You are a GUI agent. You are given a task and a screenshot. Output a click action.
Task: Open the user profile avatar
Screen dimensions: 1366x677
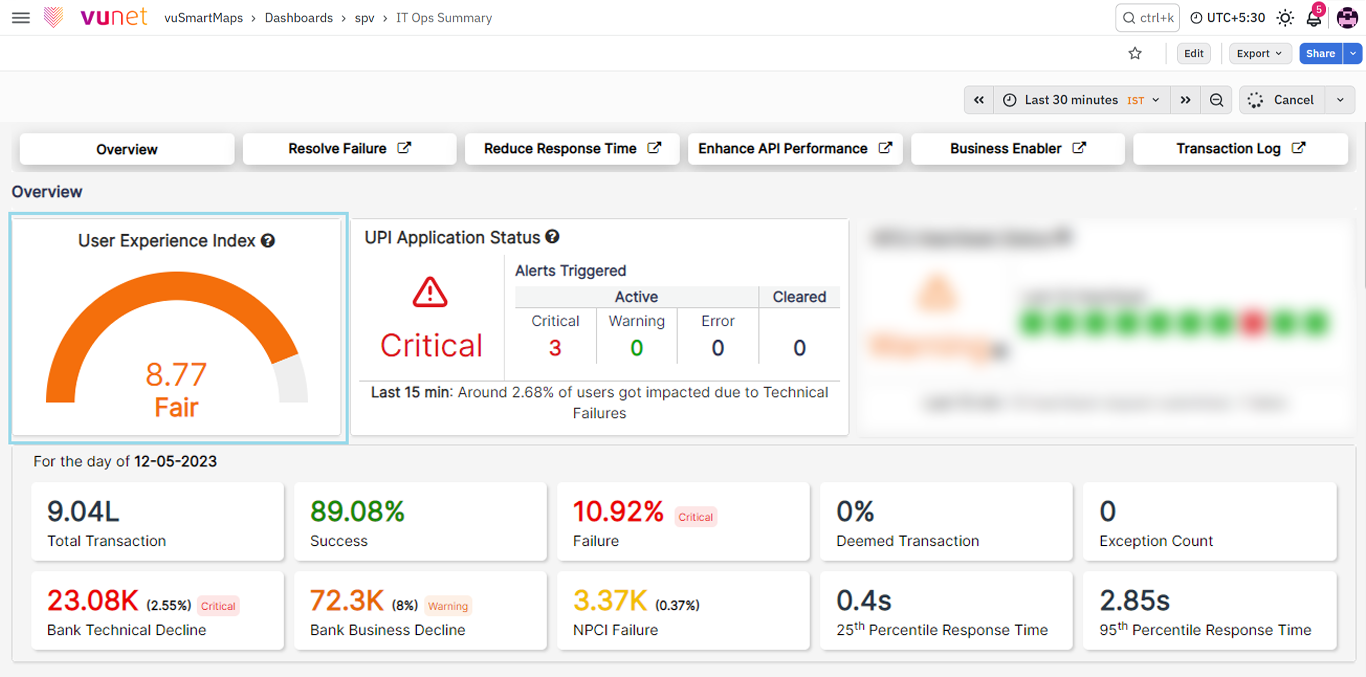[1347, 18]
